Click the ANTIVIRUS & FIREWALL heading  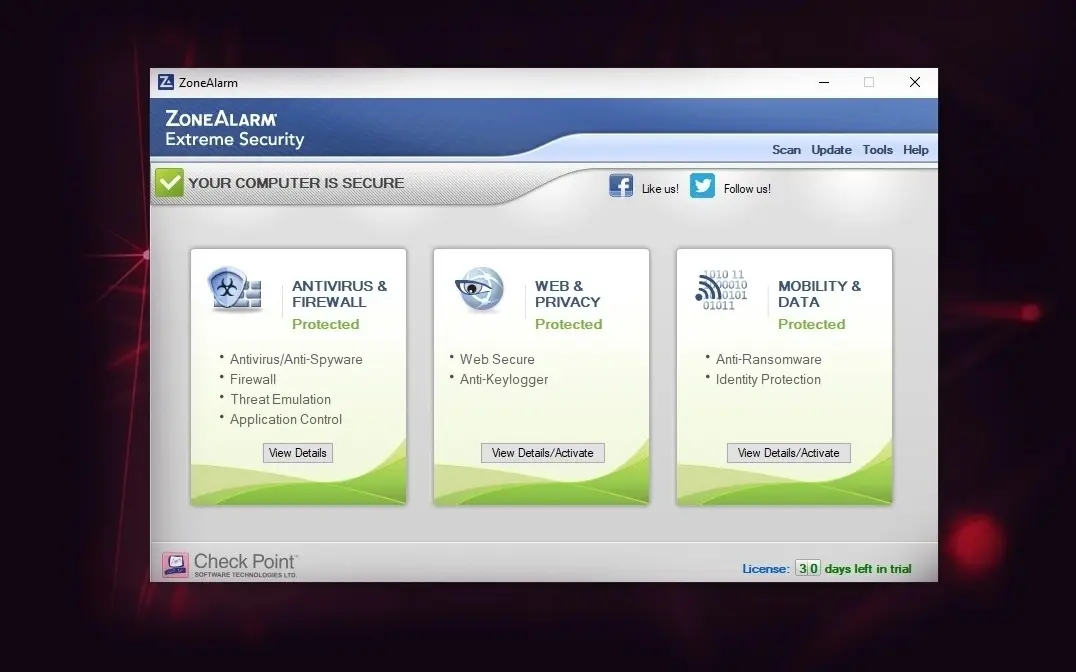tap(340, 294)
